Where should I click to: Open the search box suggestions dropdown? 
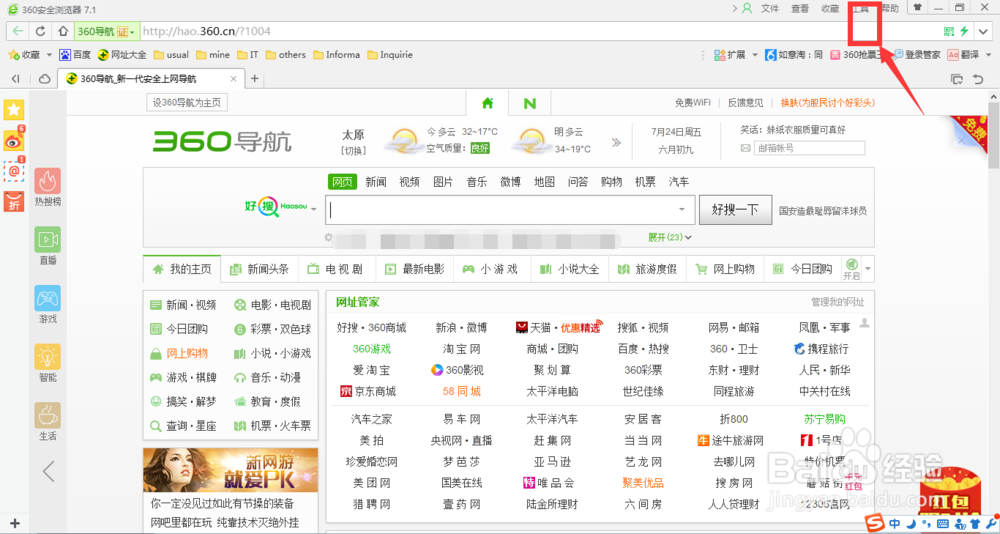tap(682, 209)
